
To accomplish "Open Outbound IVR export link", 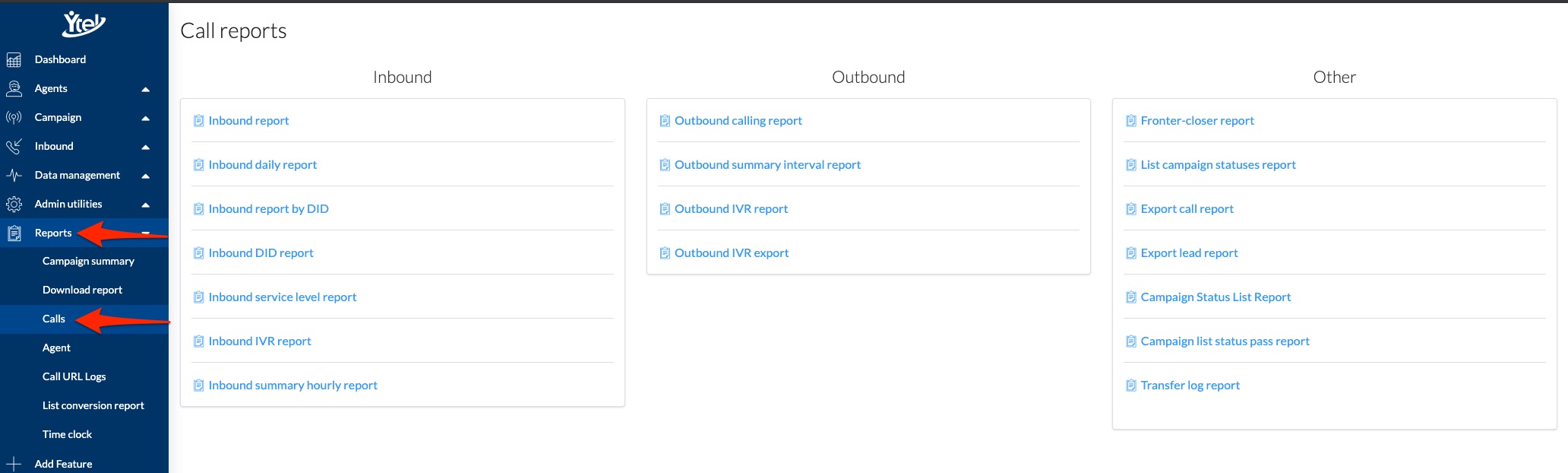I will click(732, 252).
